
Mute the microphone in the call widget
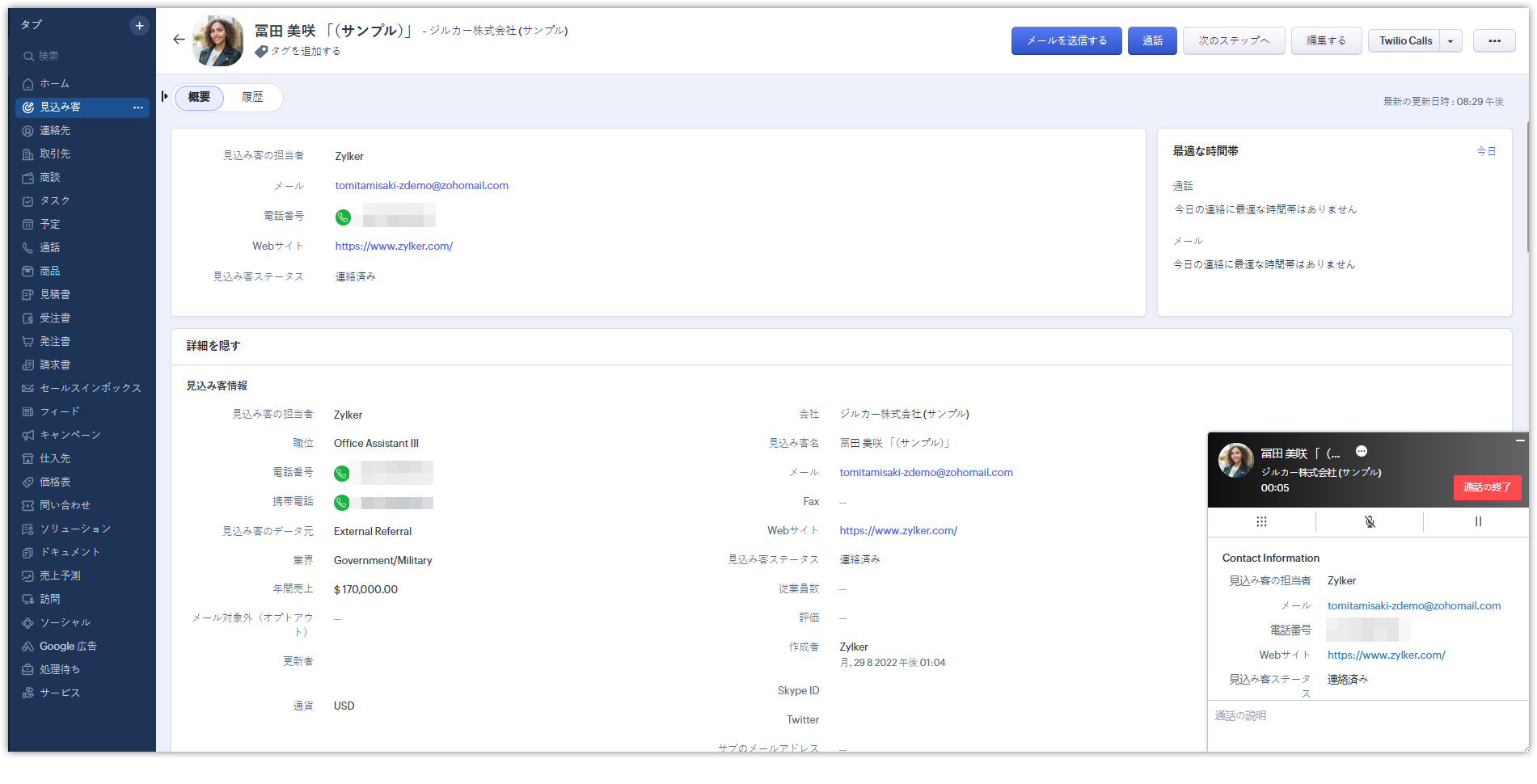click(1370, 521)
